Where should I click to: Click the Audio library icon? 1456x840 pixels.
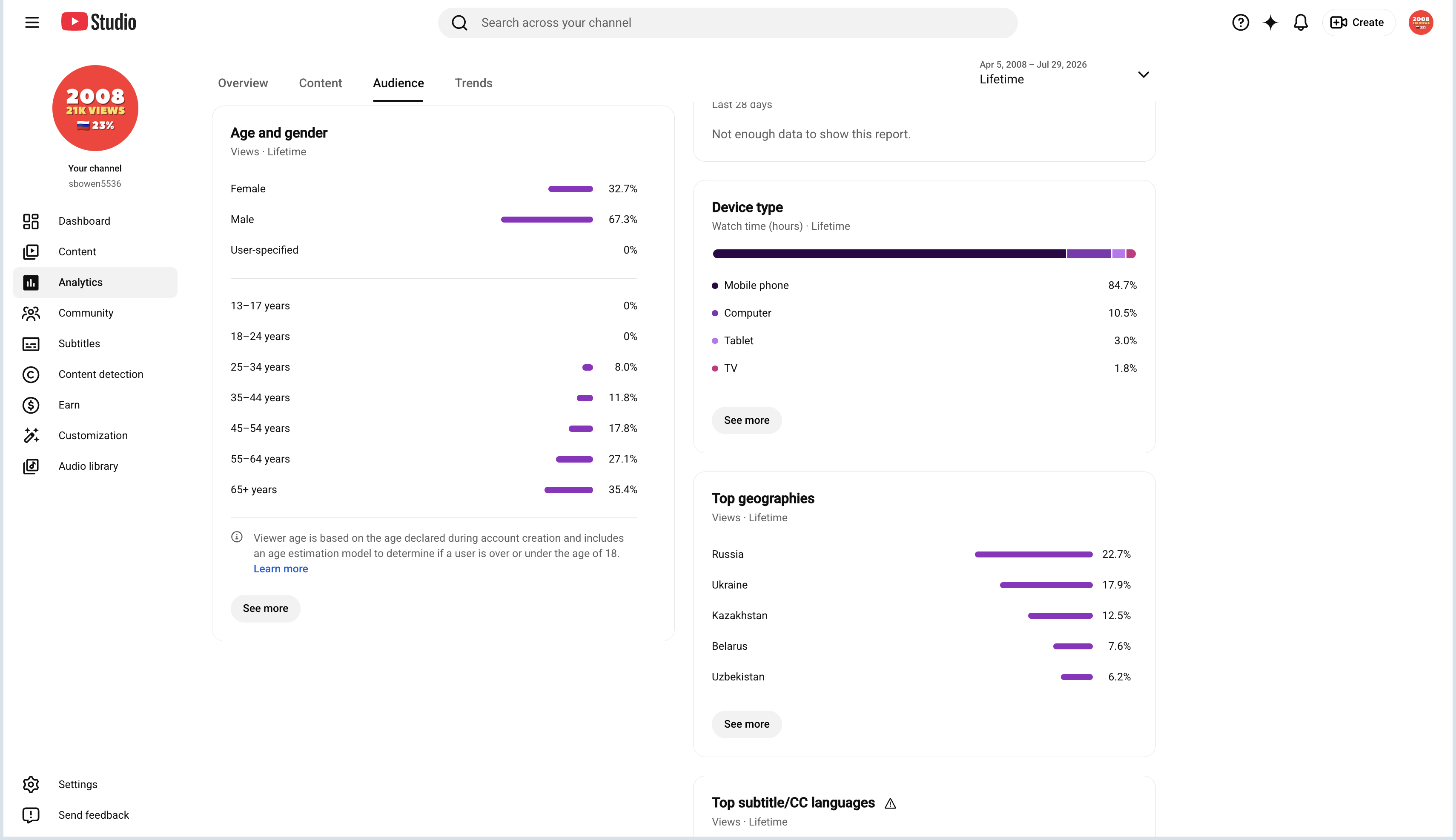(x=31, y=466)
